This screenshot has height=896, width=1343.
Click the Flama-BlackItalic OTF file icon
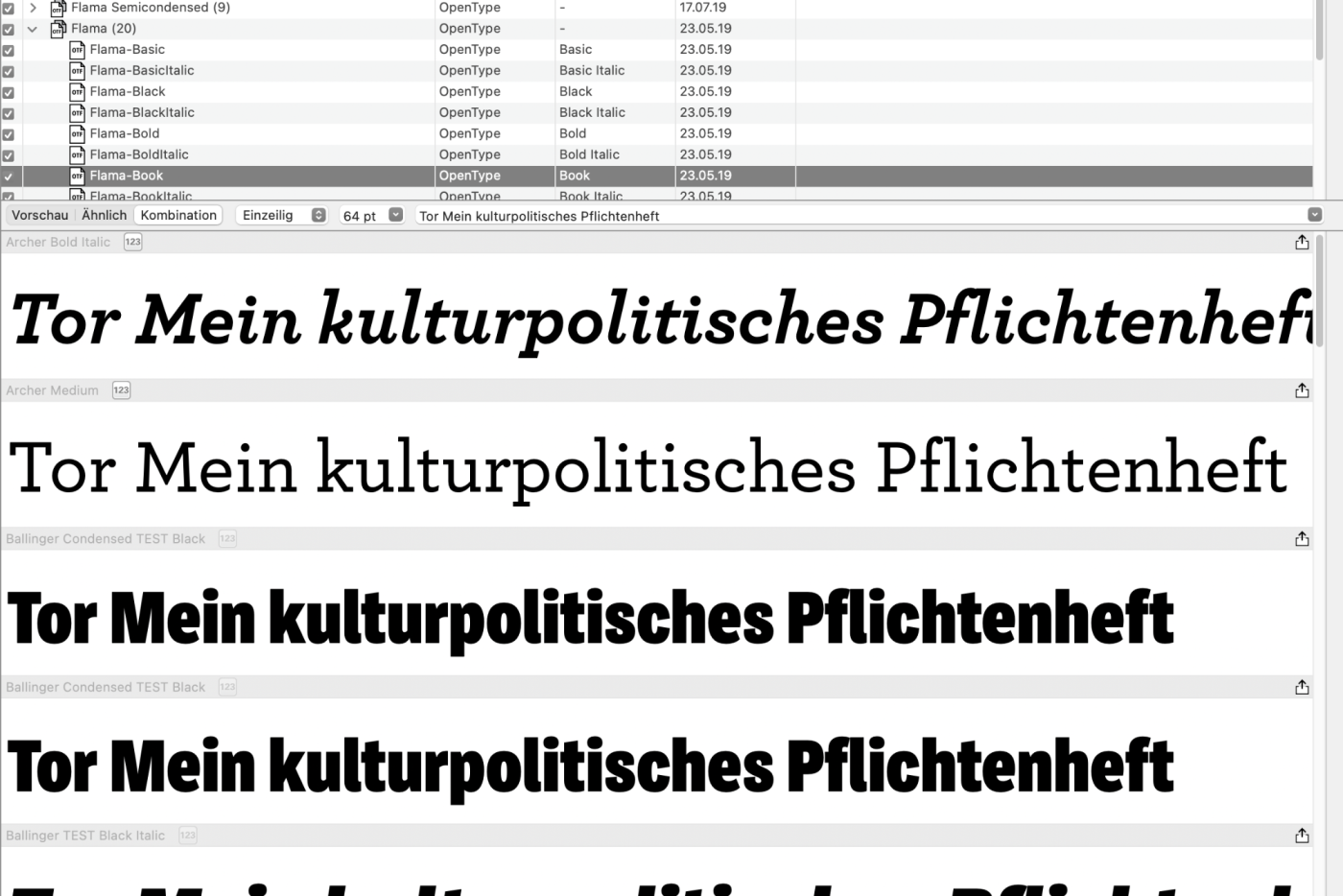(x=77, y=113)
